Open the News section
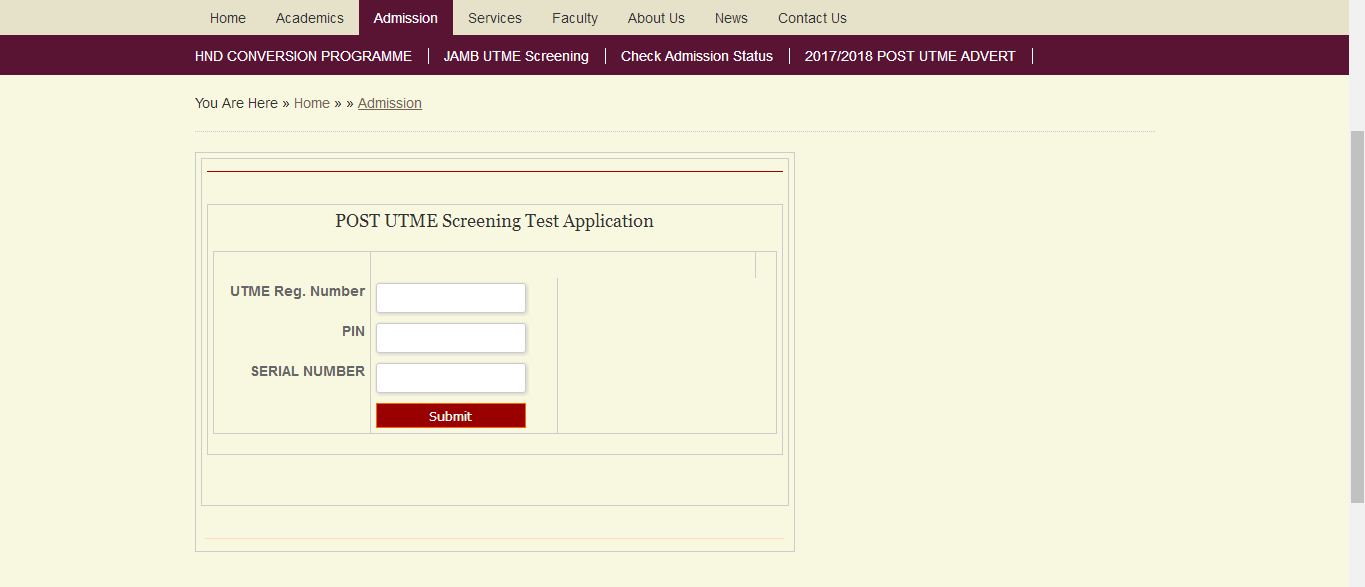This screenshot has height=587, width=1365. [x=731, y=18]
